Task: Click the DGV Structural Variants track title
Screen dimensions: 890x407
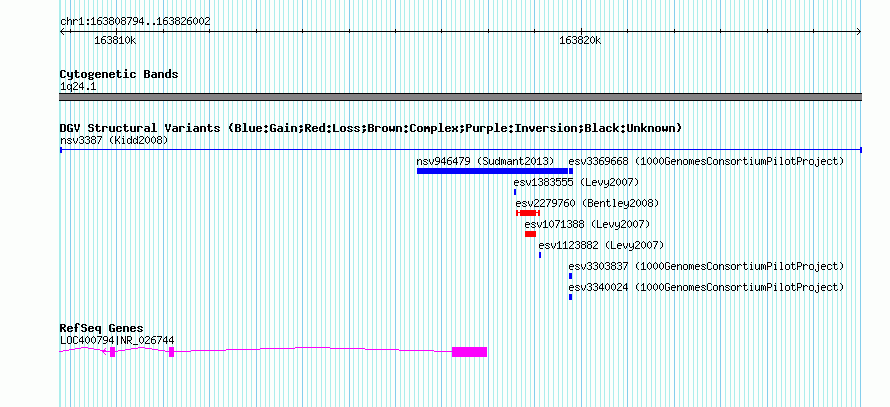Action: point(371,128)
